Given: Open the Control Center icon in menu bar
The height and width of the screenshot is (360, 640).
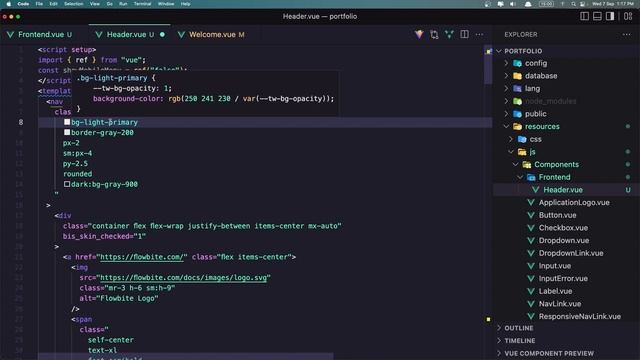Looking at the screenshot, I should pos(582,4).
